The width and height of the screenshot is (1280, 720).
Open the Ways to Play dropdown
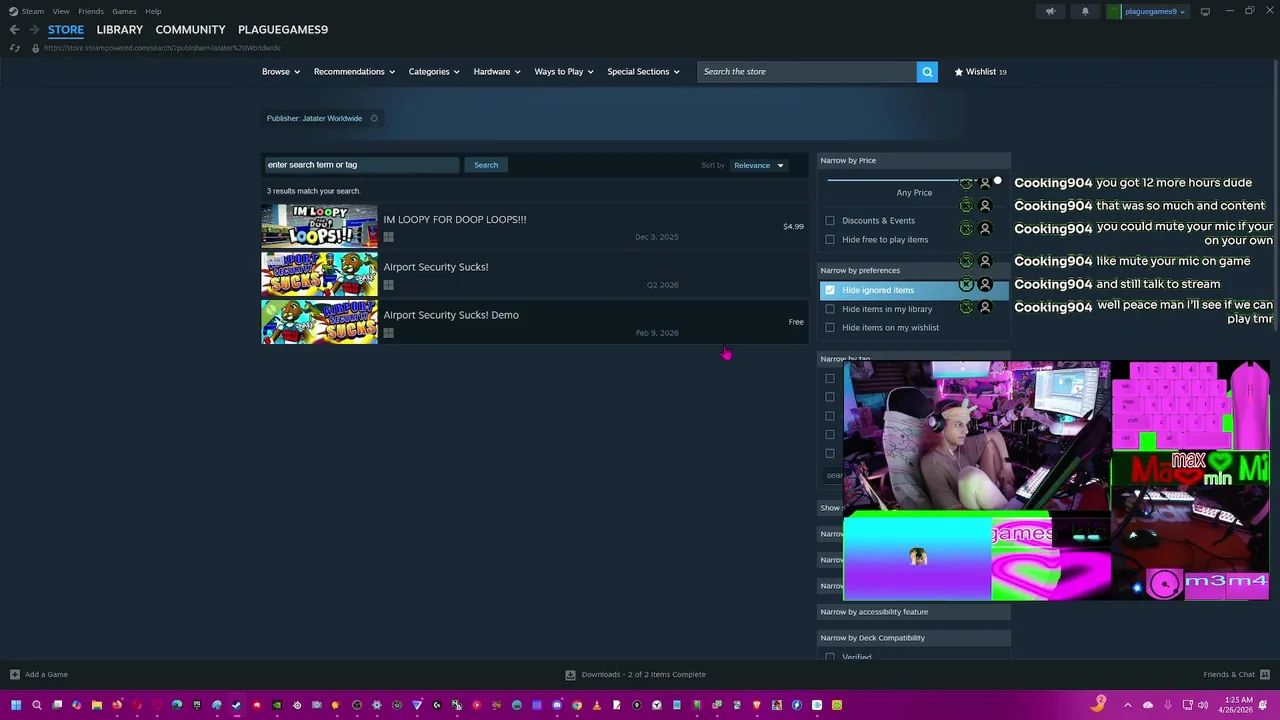click(564, 72)
